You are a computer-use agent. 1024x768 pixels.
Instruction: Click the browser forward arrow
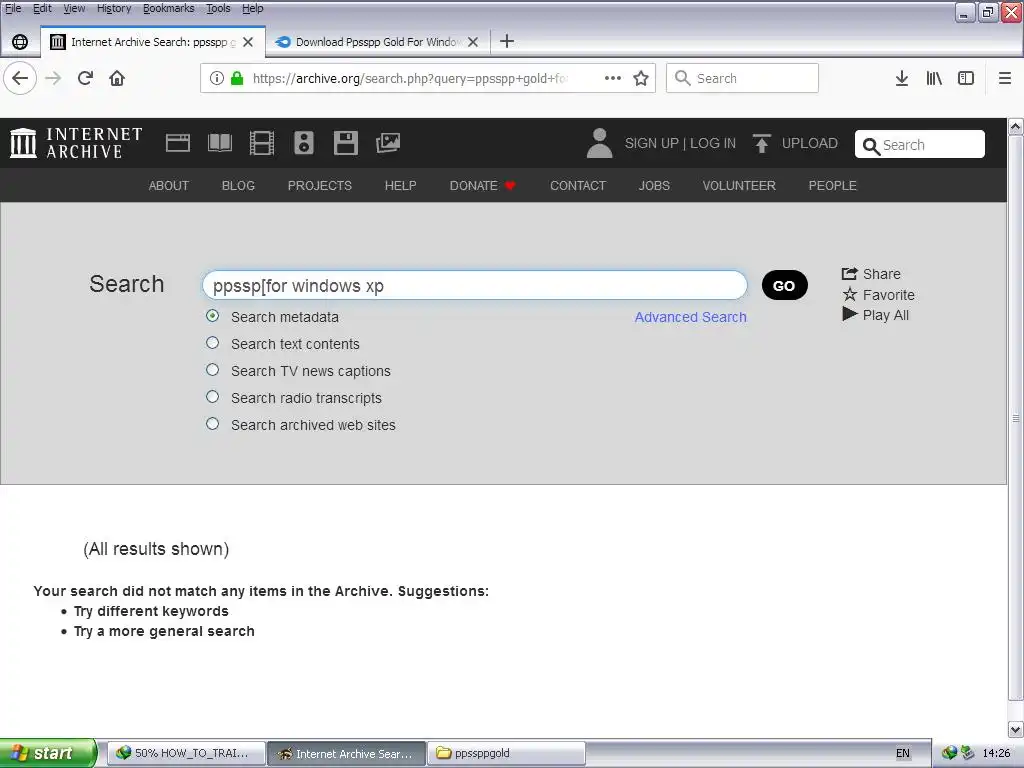pyautogui.click(x=53, y=78)
